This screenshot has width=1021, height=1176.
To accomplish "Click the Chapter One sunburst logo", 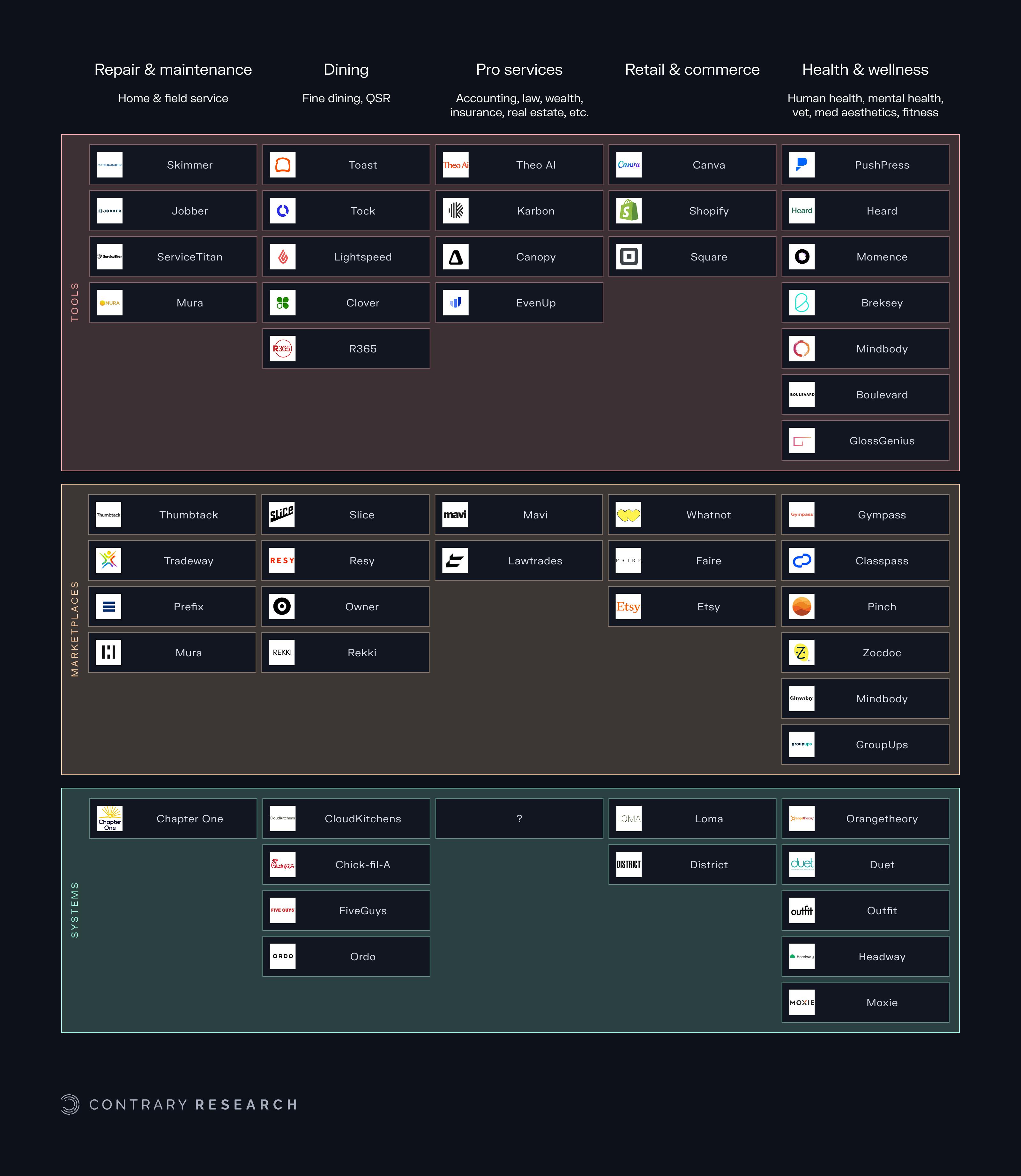I will click(x=109, y=818).
